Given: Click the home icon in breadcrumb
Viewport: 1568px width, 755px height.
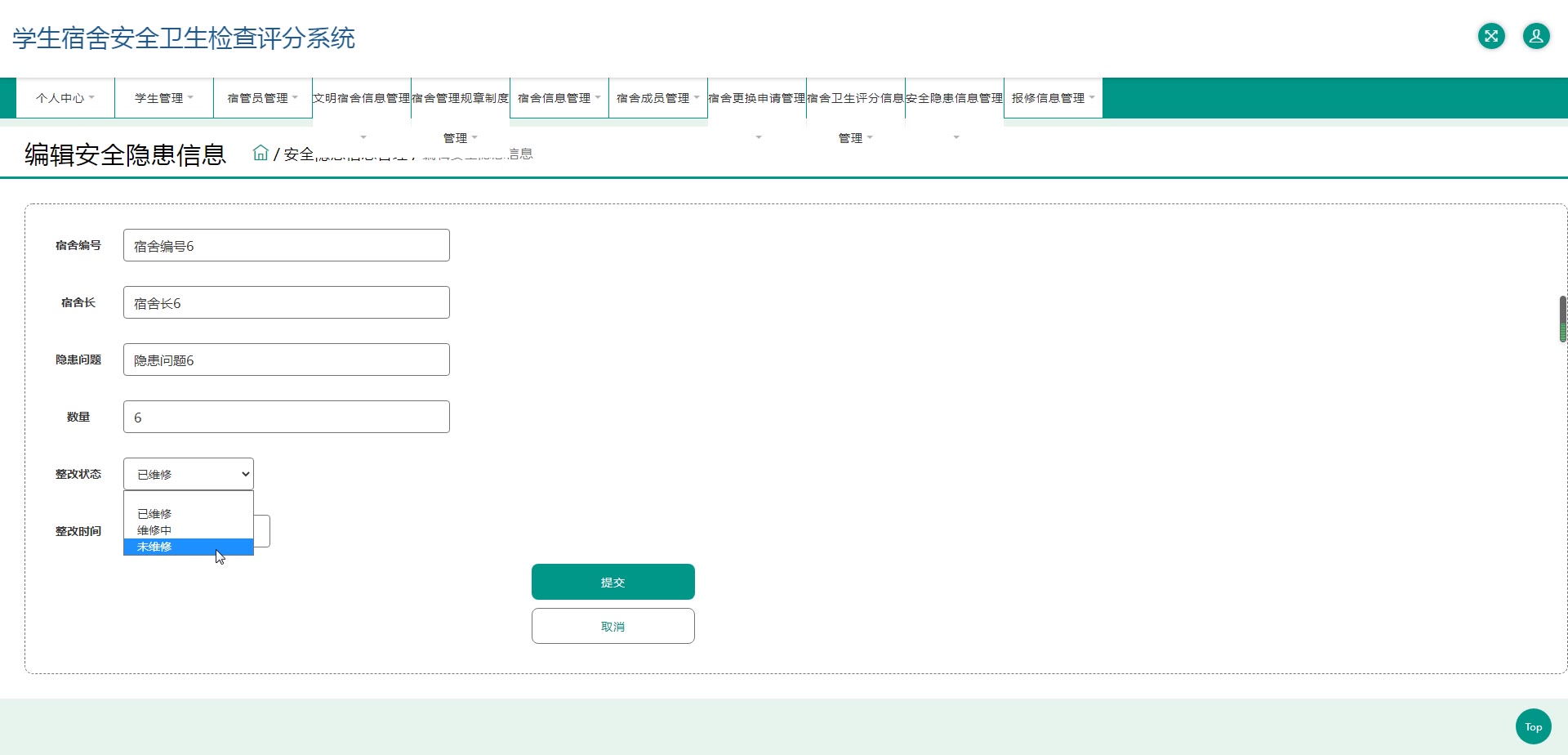Looking at the screenshot, I should click(261, 153).
